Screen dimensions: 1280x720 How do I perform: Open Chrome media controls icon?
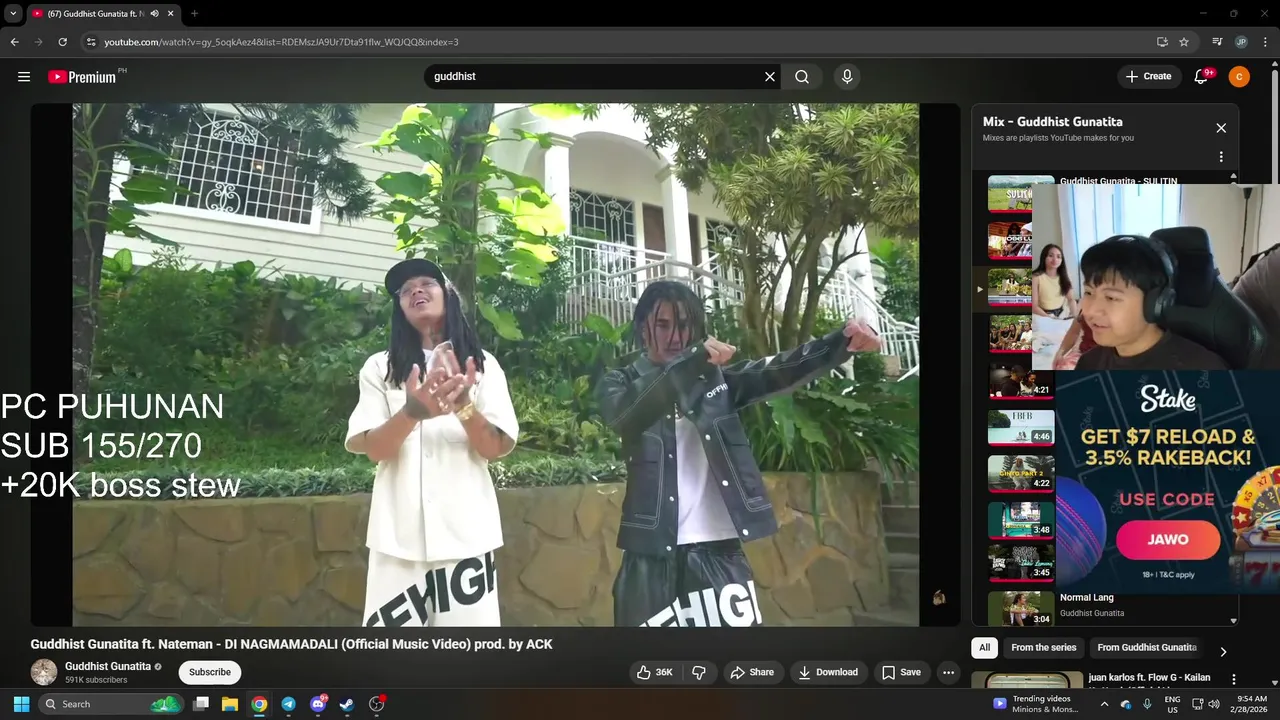[x=1217, y=42]
